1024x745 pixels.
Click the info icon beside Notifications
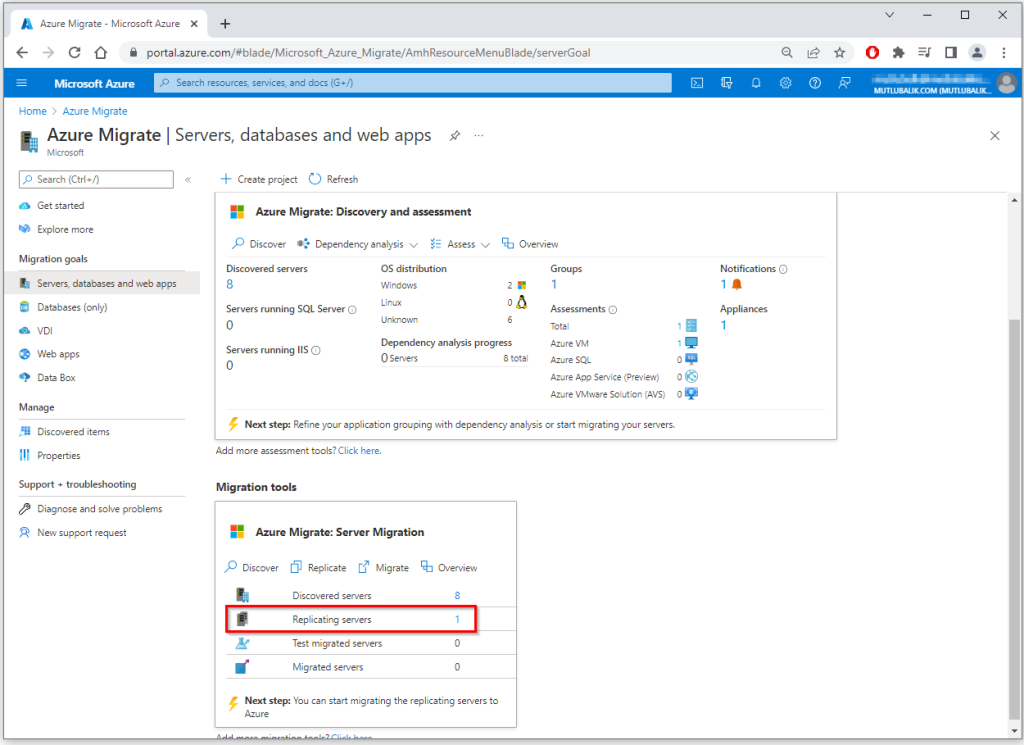[783, 269]
